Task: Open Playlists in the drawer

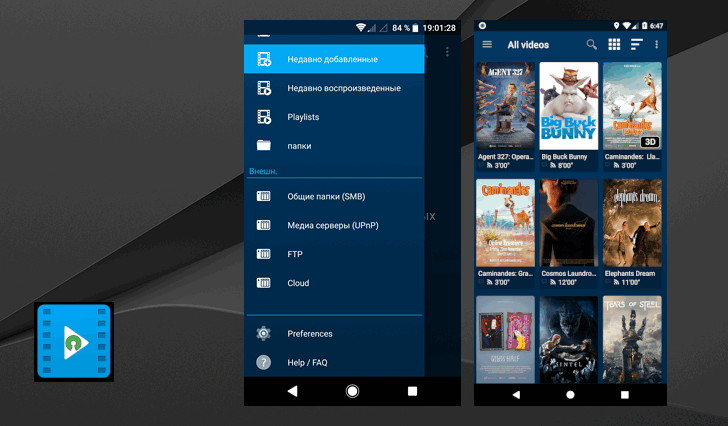Action: point(334,117)
